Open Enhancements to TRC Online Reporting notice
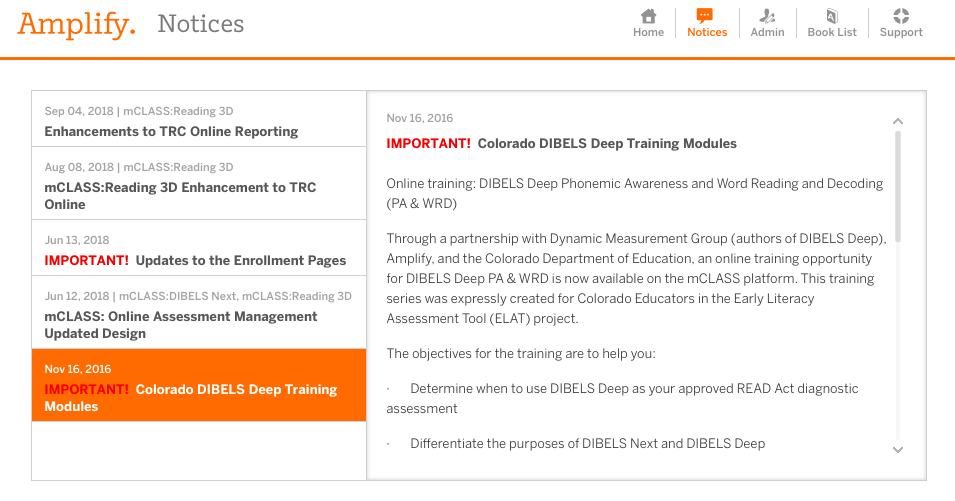The width and height of the screenshot is (955, 501). coord(199,119)
